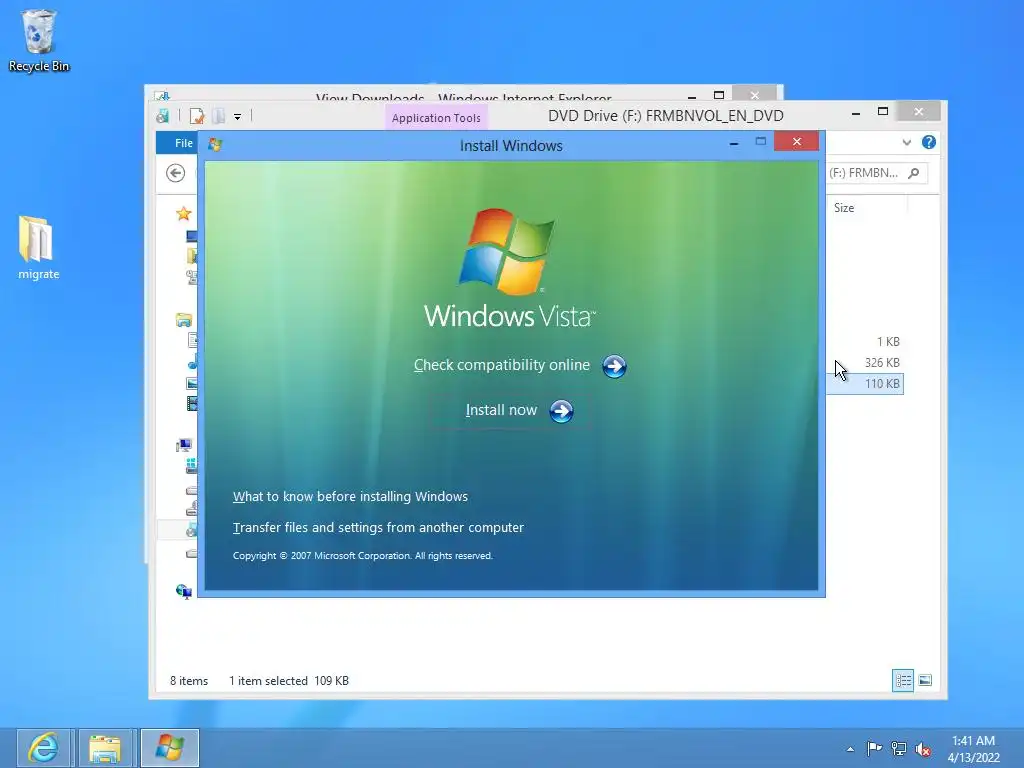
Task: Expand the Explorer ribbon chevron
Action: [x=906, y=142]
